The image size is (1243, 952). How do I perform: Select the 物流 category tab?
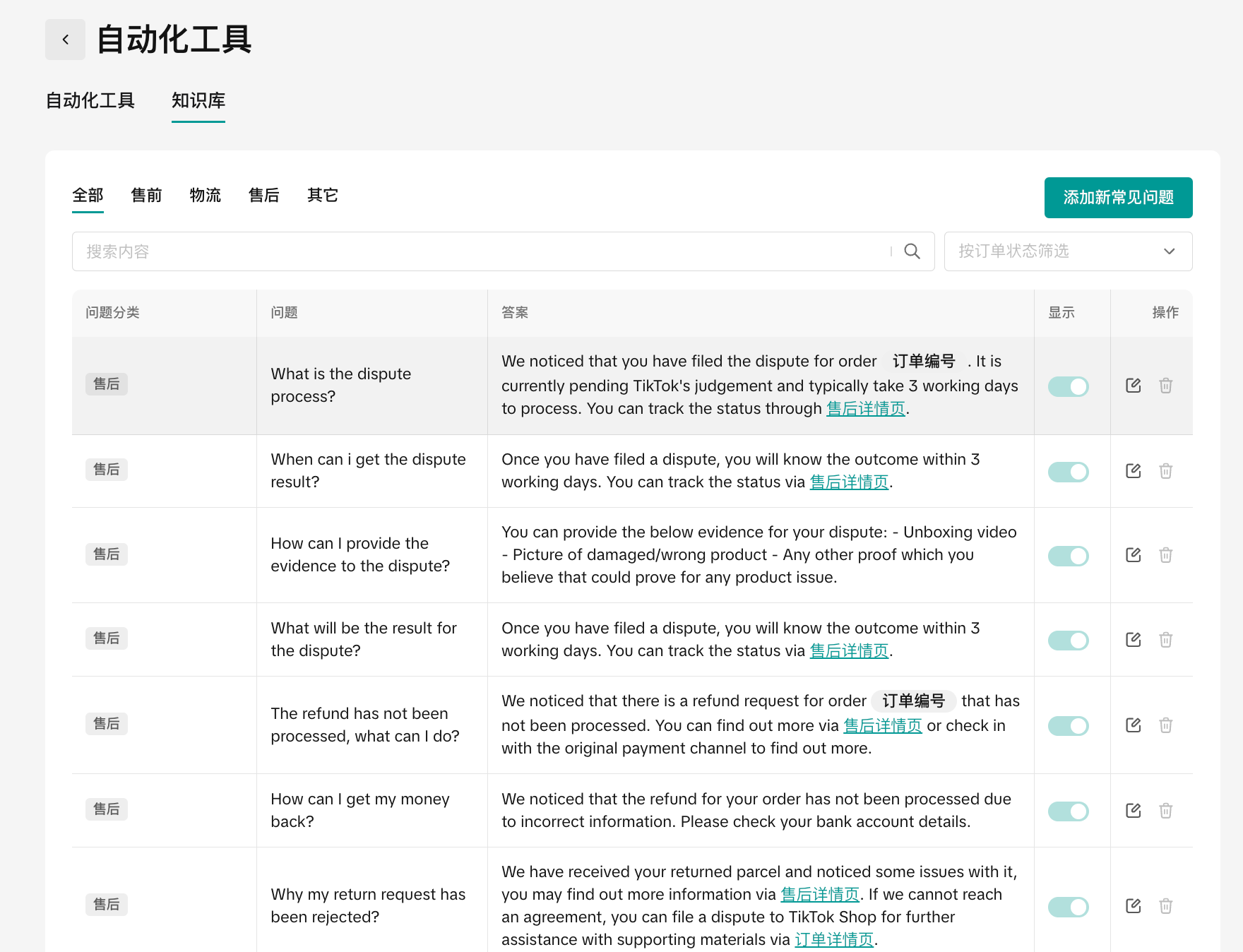205,196
